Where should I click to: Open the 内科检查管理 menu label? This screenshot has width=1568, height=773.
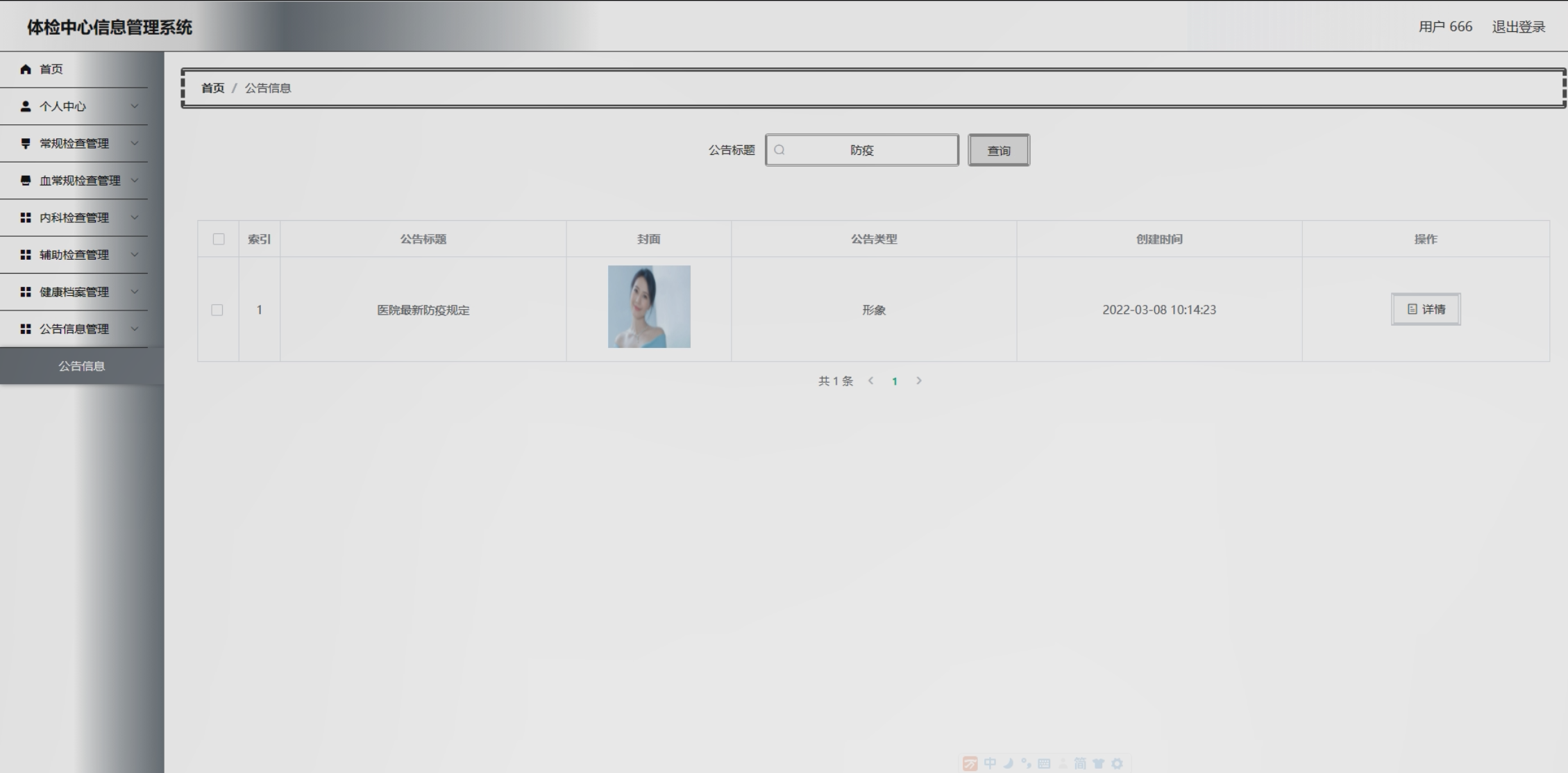point(74,217)
